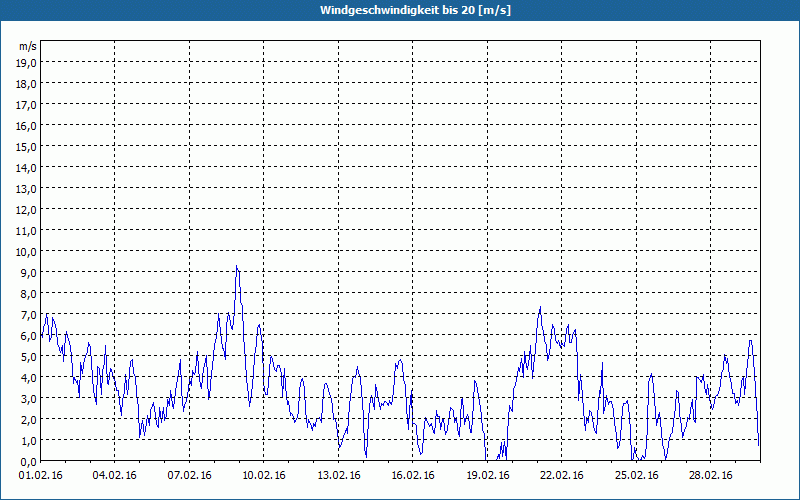The width and height of the screenshot is (800, 500).
Task: Select the 16.02.16 date on x-axis
Action: pos(413,476)
